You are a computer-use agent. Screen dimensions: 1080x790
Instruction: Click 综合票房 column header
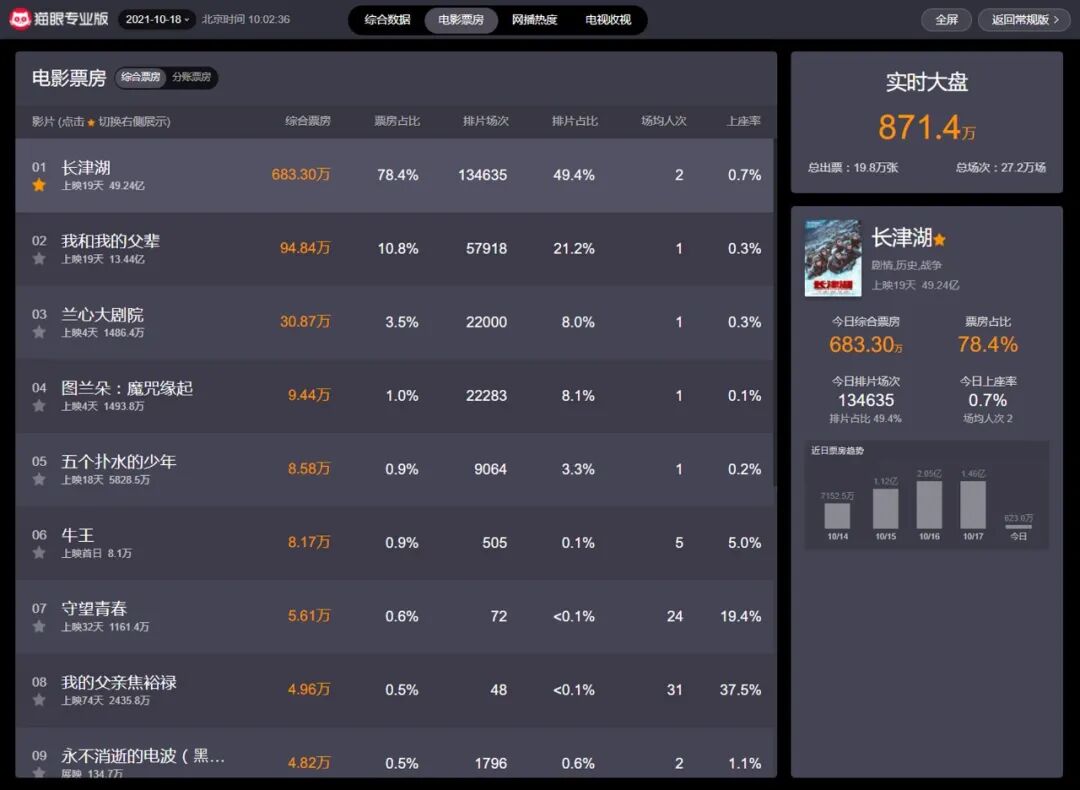308,121
